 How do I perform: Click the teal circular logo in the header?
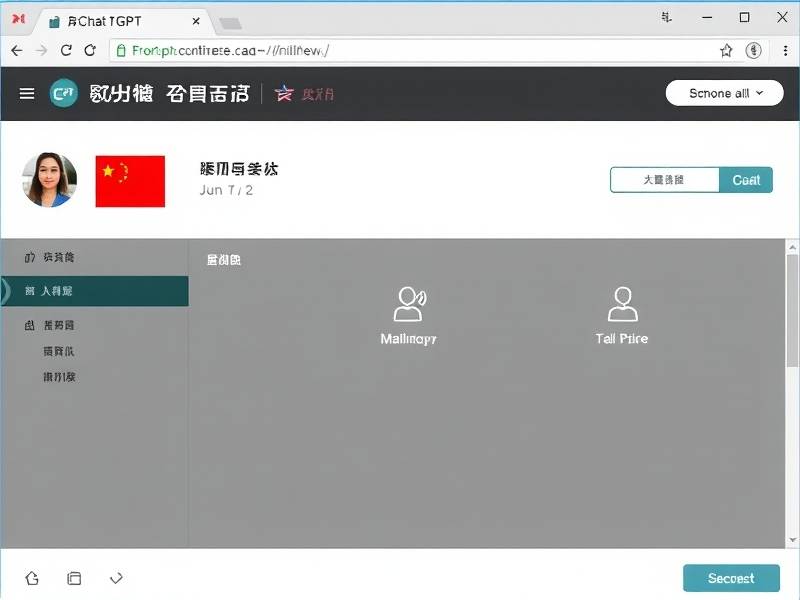click(63, 93)
